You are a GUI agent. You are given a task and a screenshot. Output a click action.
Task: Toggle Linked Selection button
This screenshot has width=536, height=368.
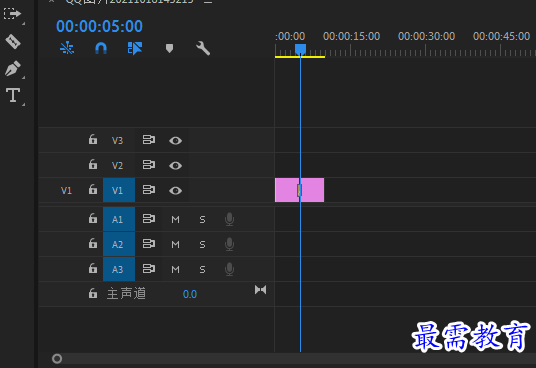pyautogui.click(x=135, y=48)
